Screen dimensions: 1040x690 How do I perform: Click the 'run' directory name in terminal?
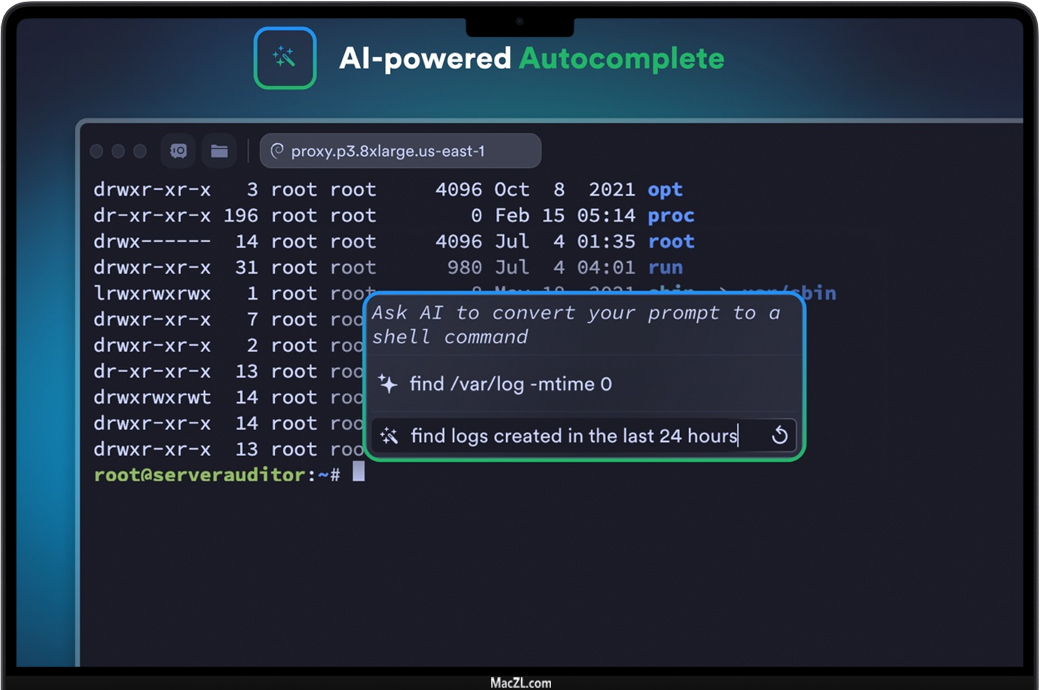coord(665,268)
